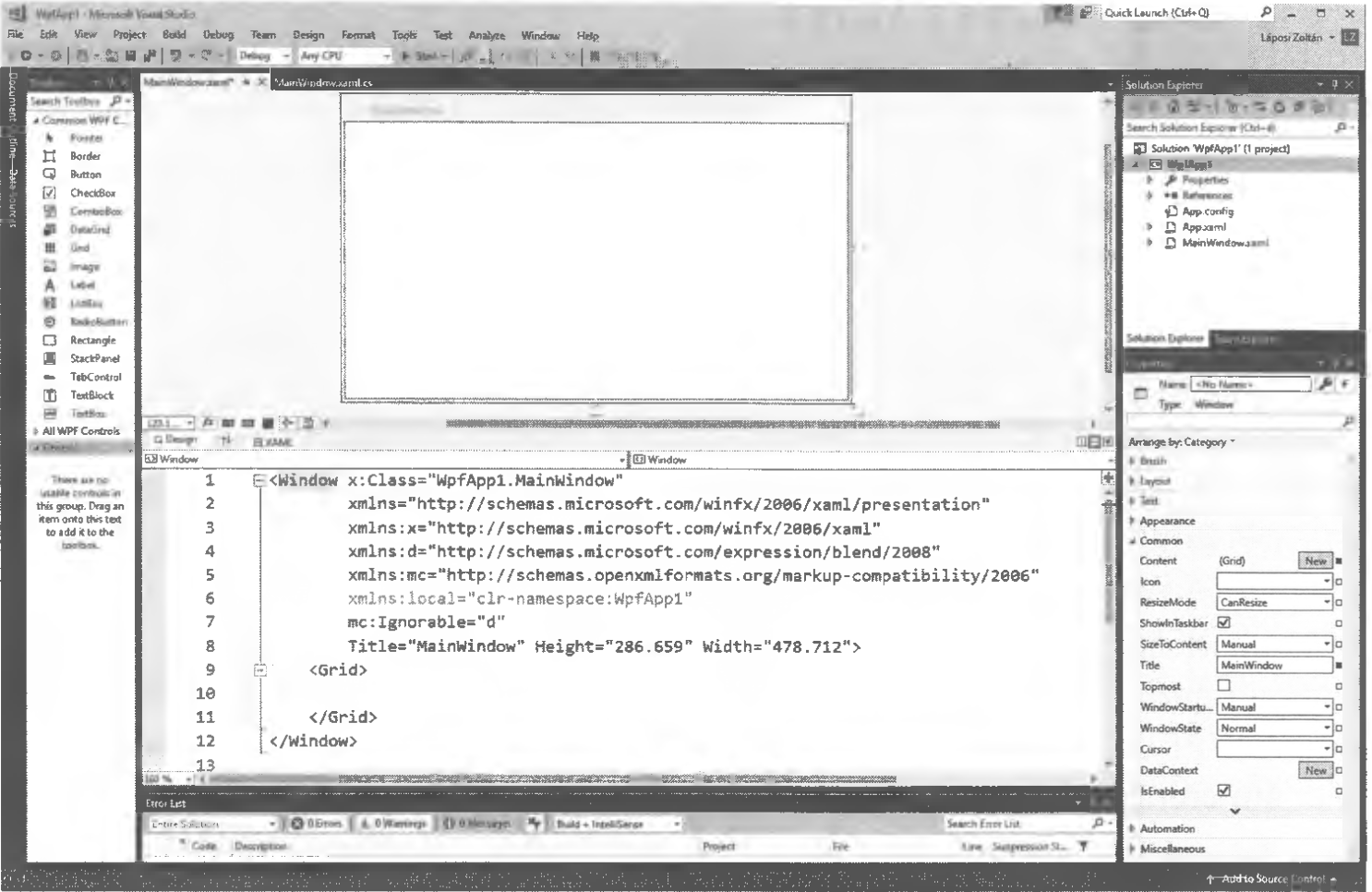Click the Save All toolbar icon
This screenshot has height=892, width=1372.
coord(149,55)
